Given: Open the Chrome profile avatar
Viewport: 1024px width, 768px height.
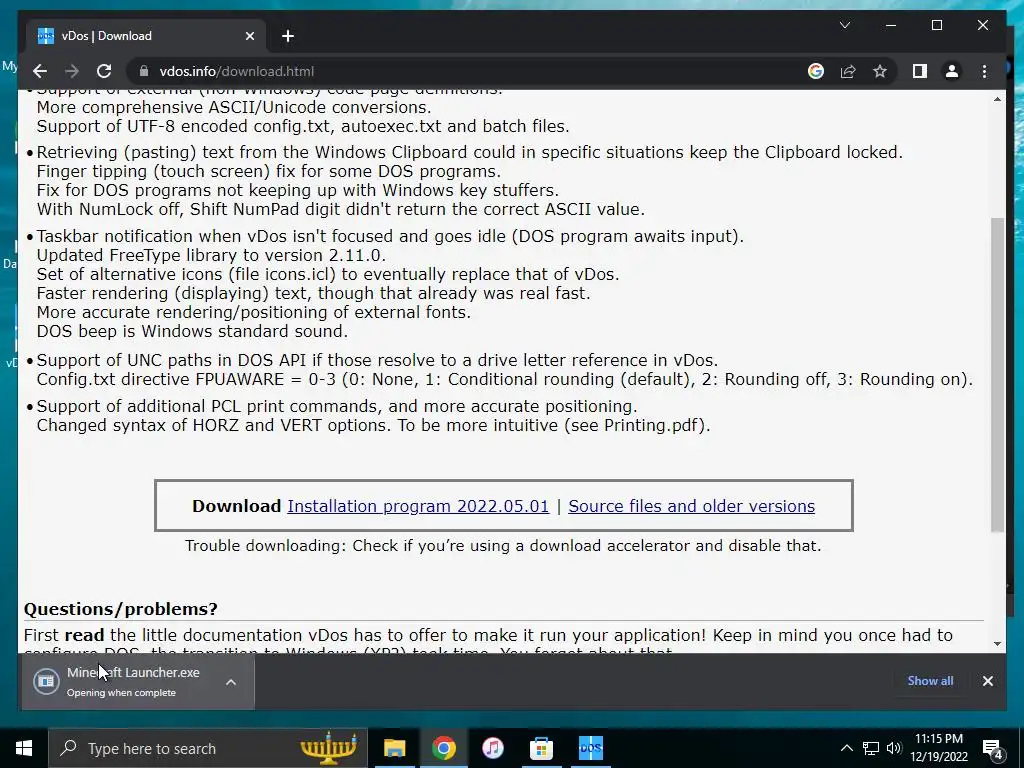Looking at the screenshot, I should (x=952, y=71).
